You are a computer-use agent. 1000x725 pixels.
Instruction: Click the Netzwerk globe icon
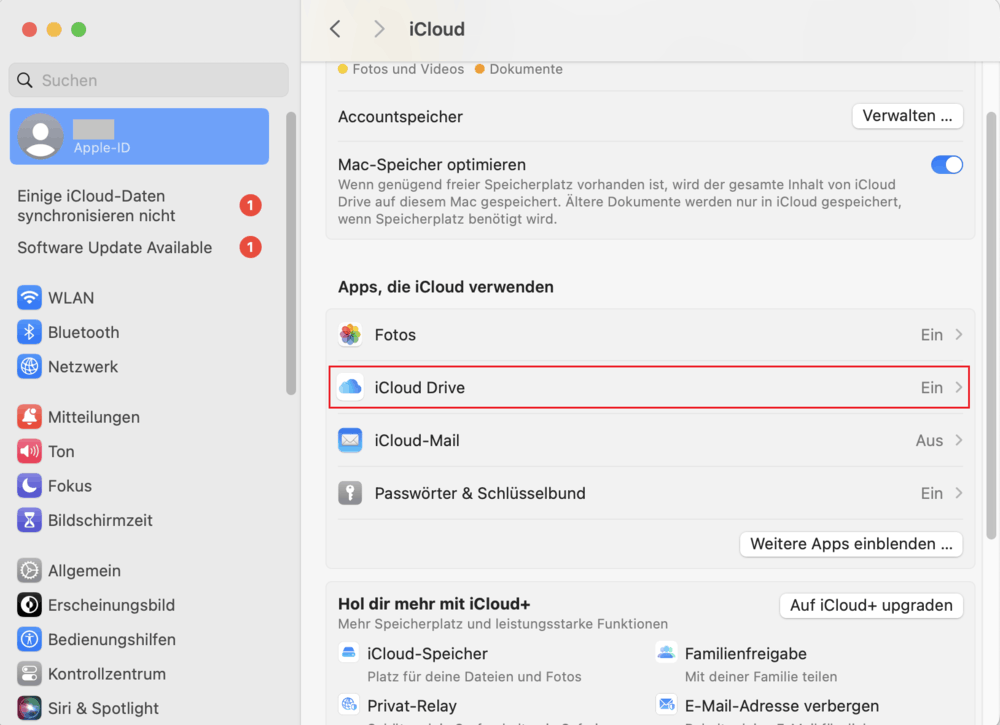coord(29,367)
